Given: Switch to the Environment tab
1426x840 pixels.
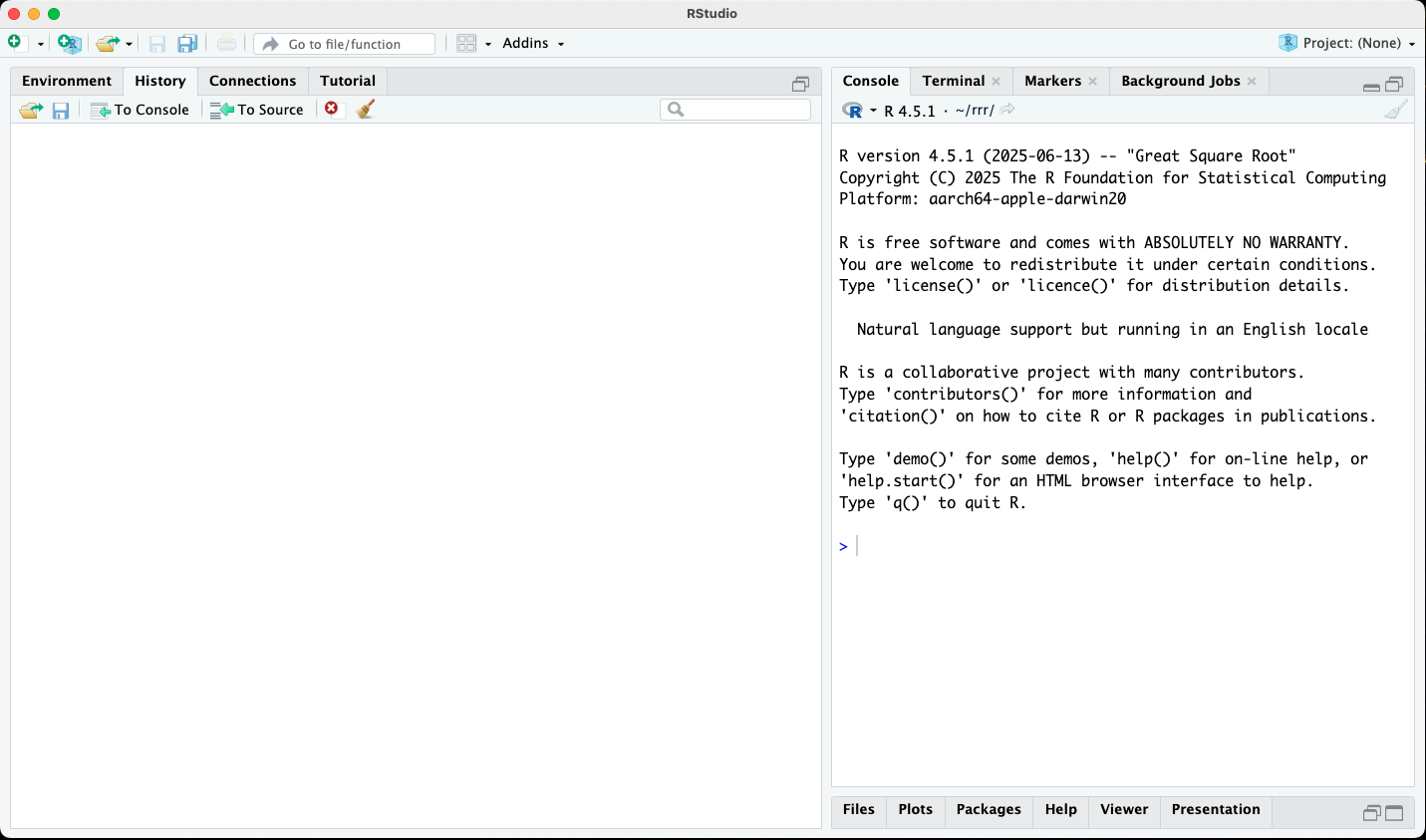Looking at the screenshot, I should tap(67, 81).
